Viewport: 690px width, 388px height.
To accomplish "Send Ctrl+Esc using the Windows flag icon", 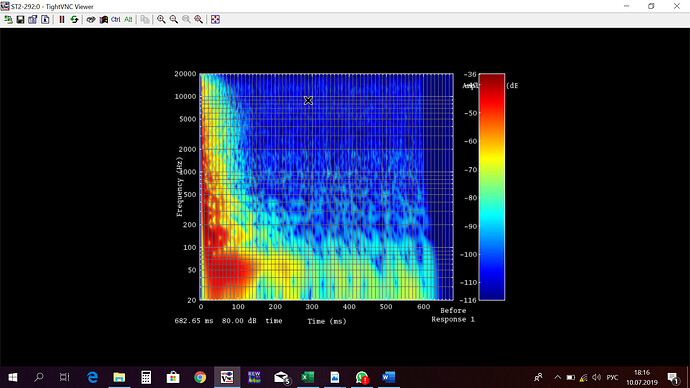I will [103, 19].
